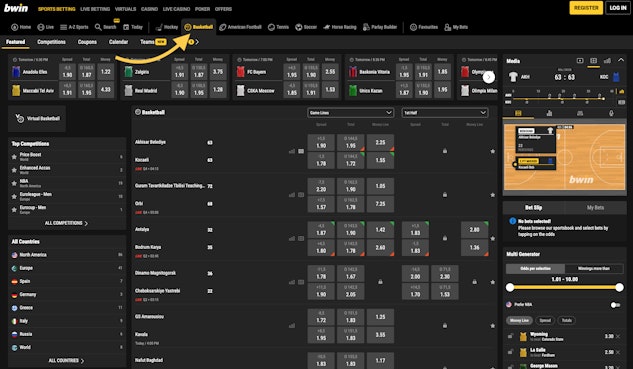Image resolution: width=633 pixels, height=369 pixels.
Task: Toggle the Money Line filter chip
Action: pyautogui.click(x=519, y=320)
